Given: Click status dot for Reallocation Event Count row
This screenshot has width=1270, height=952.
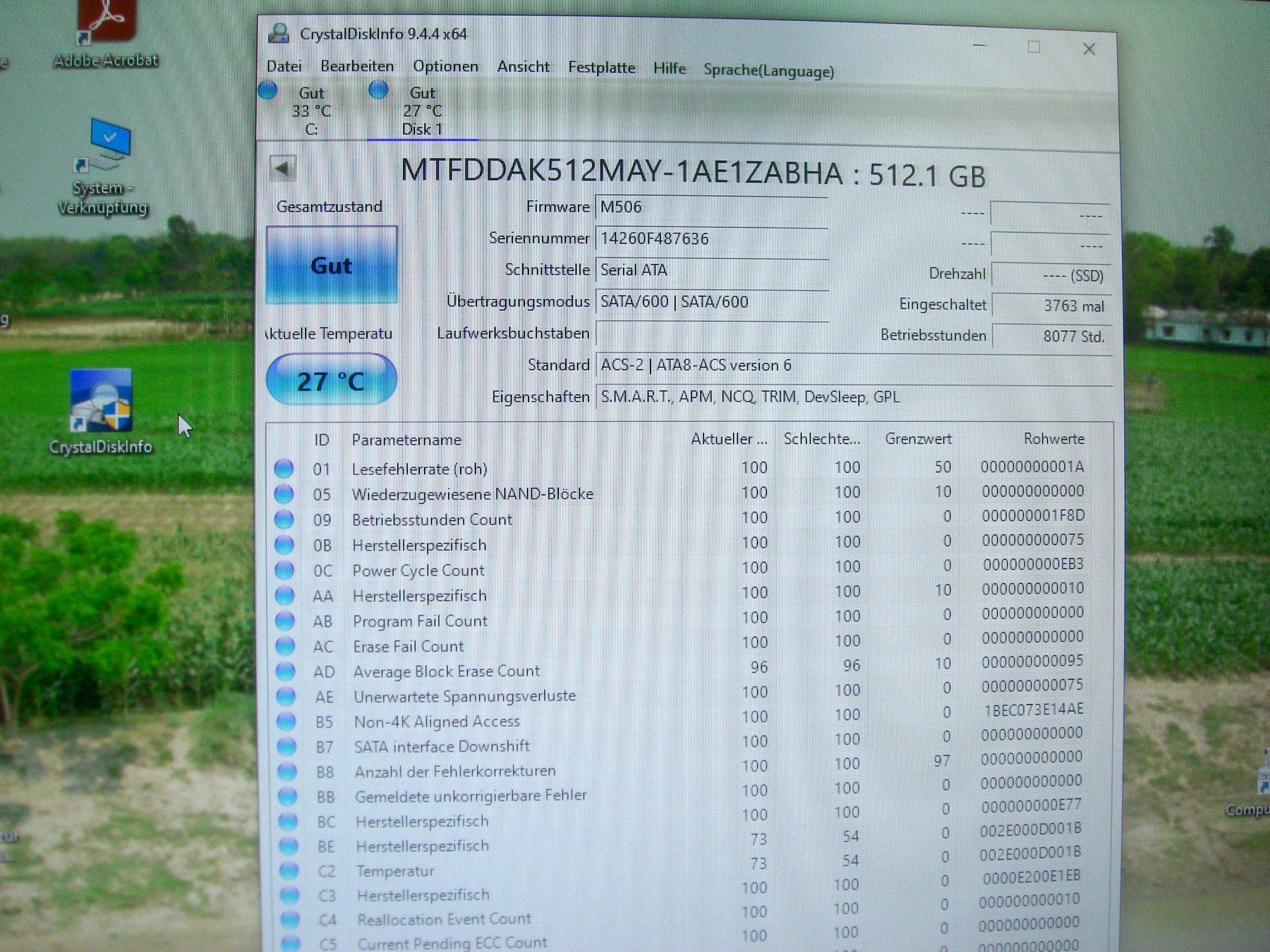Looking at the screenshot, I should click(x=289, y=920).
